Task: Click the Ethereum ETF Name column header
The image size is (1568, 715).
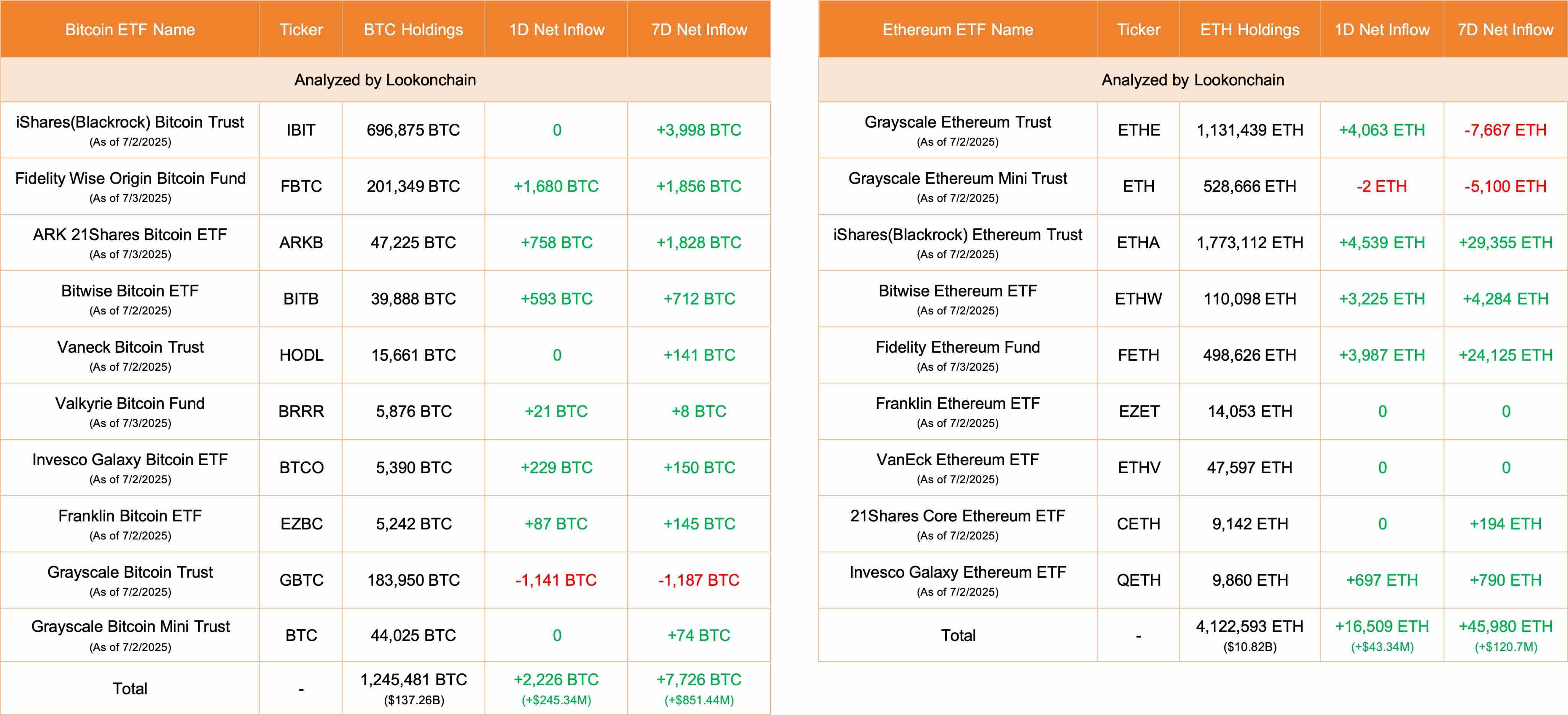Action: pos(957,30)
